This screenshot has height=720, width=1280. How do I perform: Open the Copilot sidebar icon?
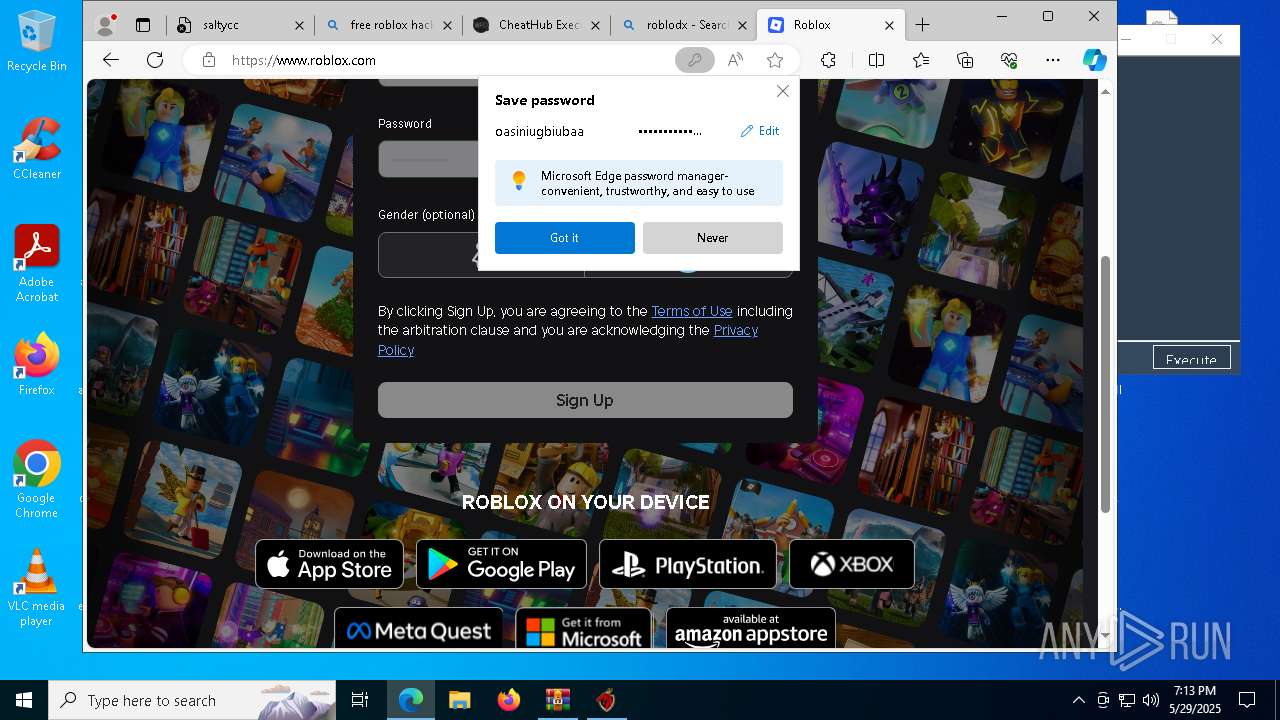pos(1095,60)
